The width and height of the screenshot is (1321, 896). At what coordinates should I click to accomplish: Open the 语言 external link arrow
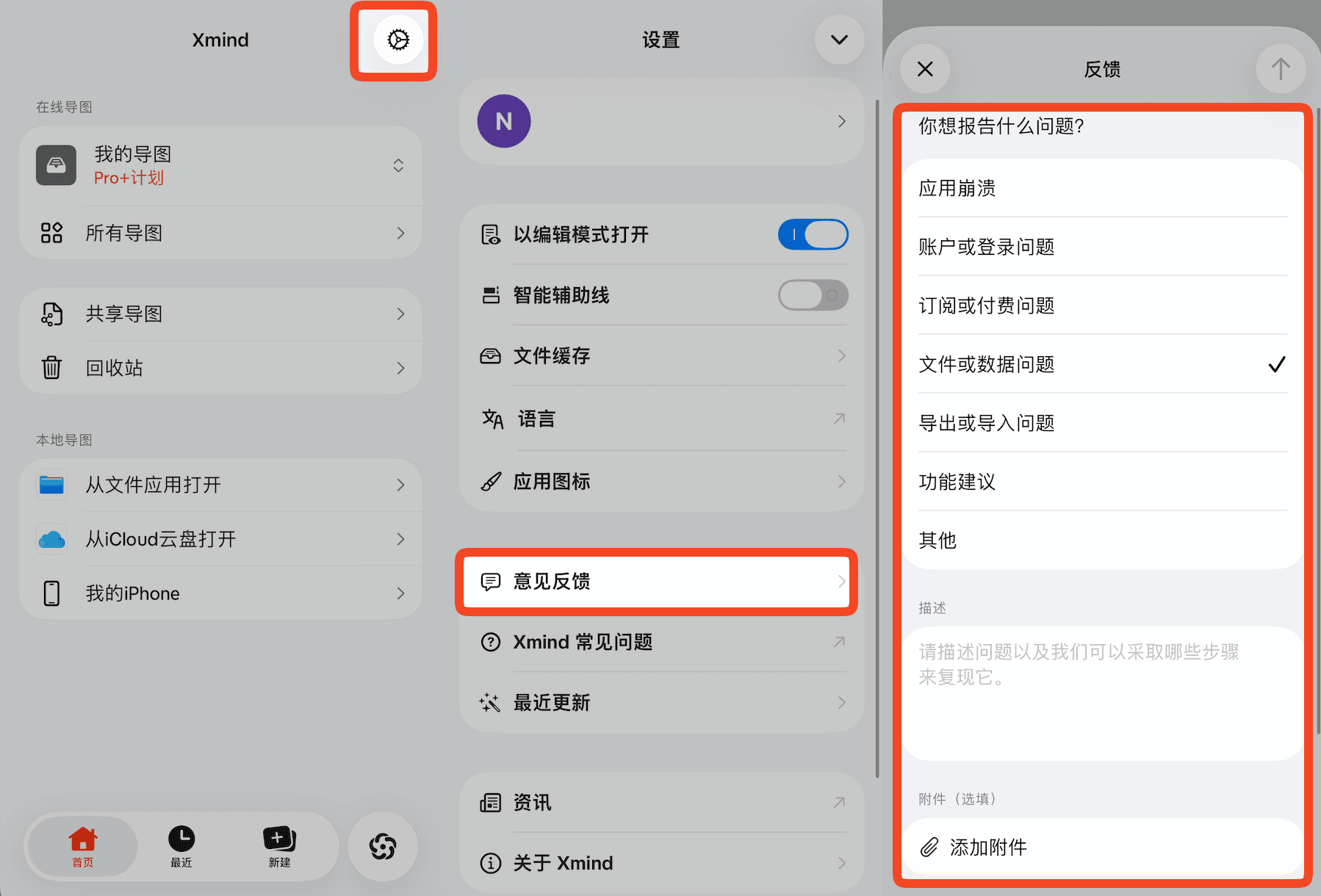tap(839, 419)
